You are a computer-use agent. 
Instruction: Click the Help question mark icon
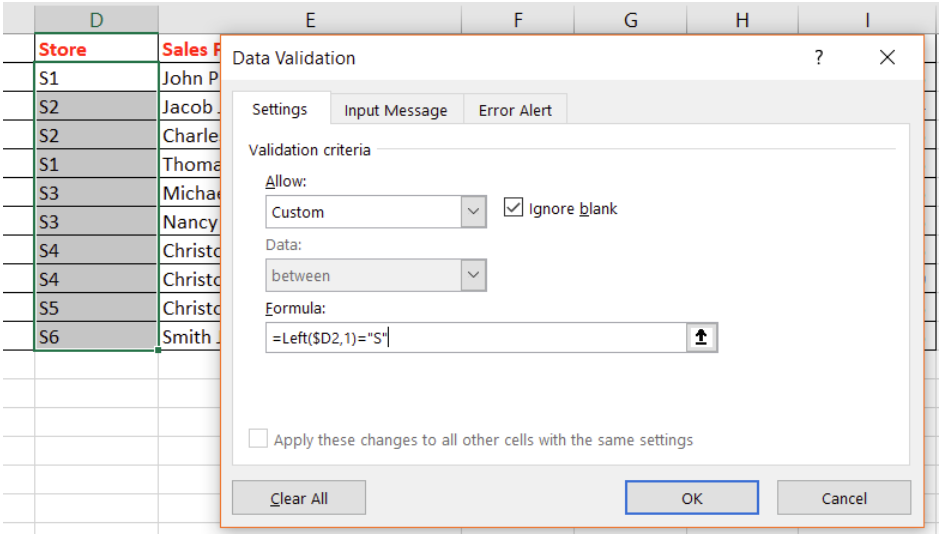tap(819, 58)
